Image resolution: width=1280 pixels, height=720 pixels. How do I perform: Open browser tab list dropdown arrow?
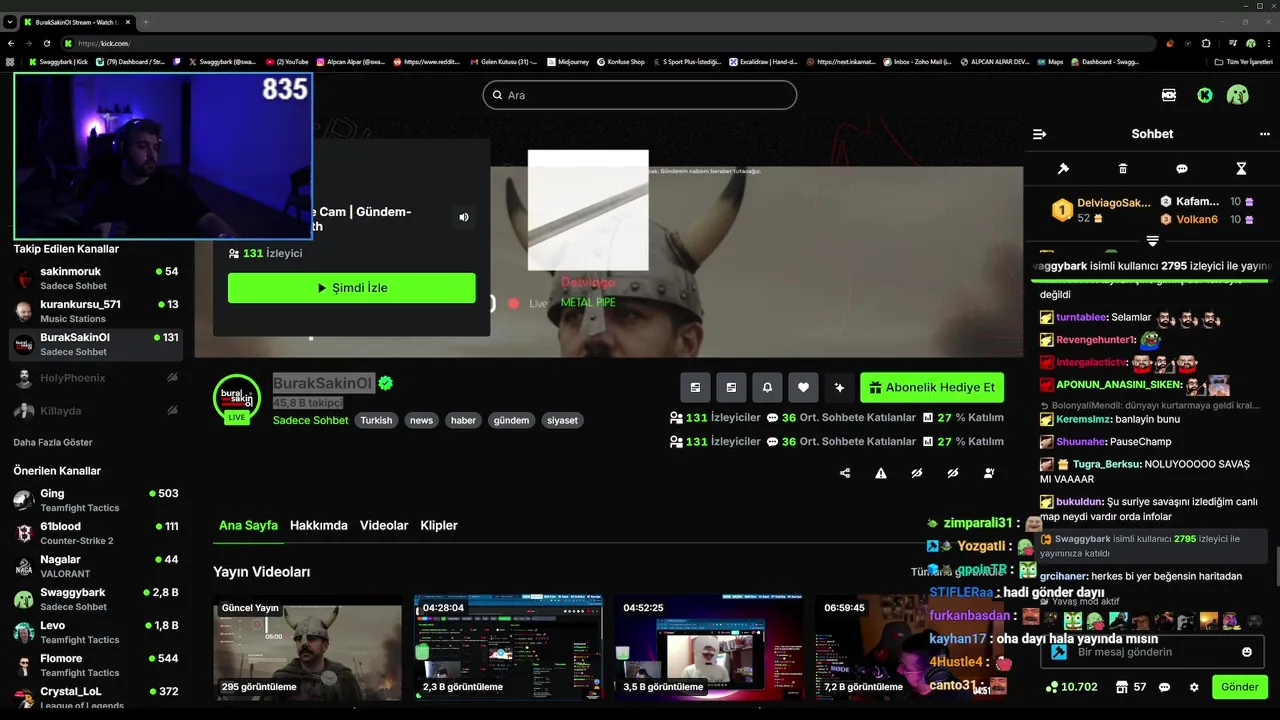9,21
